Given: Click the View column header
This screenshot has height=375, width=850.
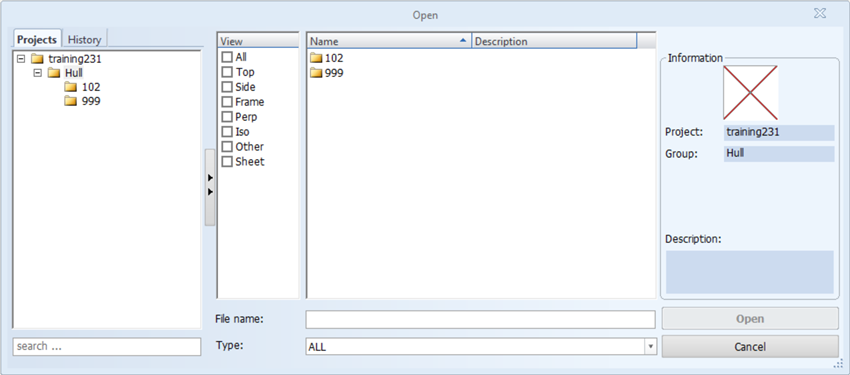Looking at the screenshot, I should [x=258, y=41].
